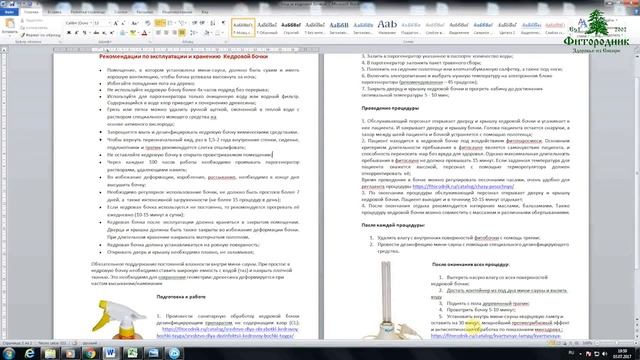Expand the Font Color arrow
640x360 pixels.
(149, 33)
